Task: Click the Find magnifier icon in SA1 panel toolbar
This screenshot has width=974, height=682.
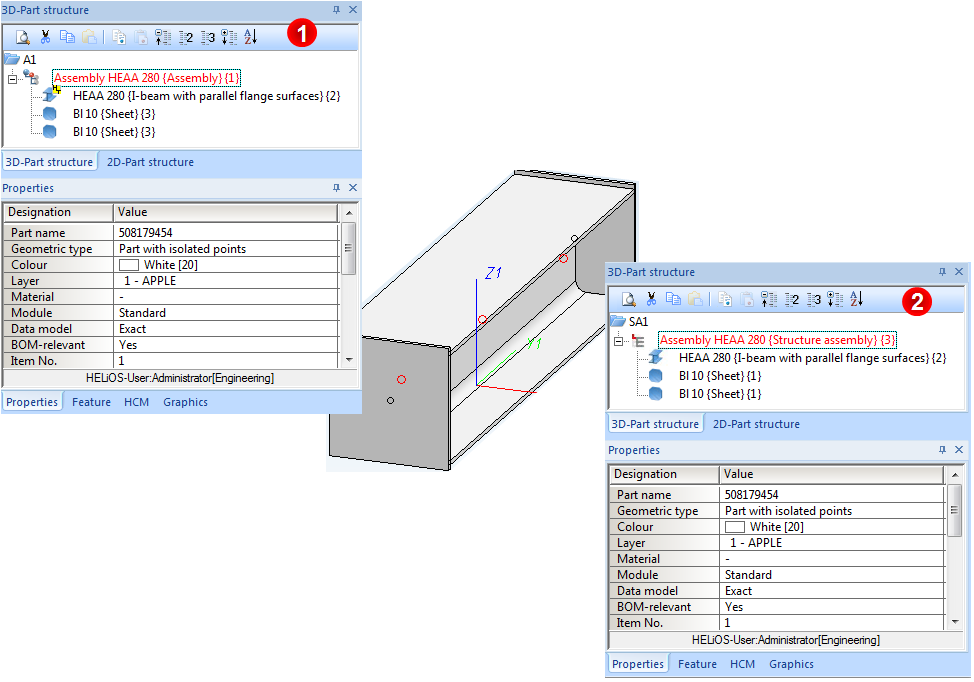Action: (x=629, y=299)
